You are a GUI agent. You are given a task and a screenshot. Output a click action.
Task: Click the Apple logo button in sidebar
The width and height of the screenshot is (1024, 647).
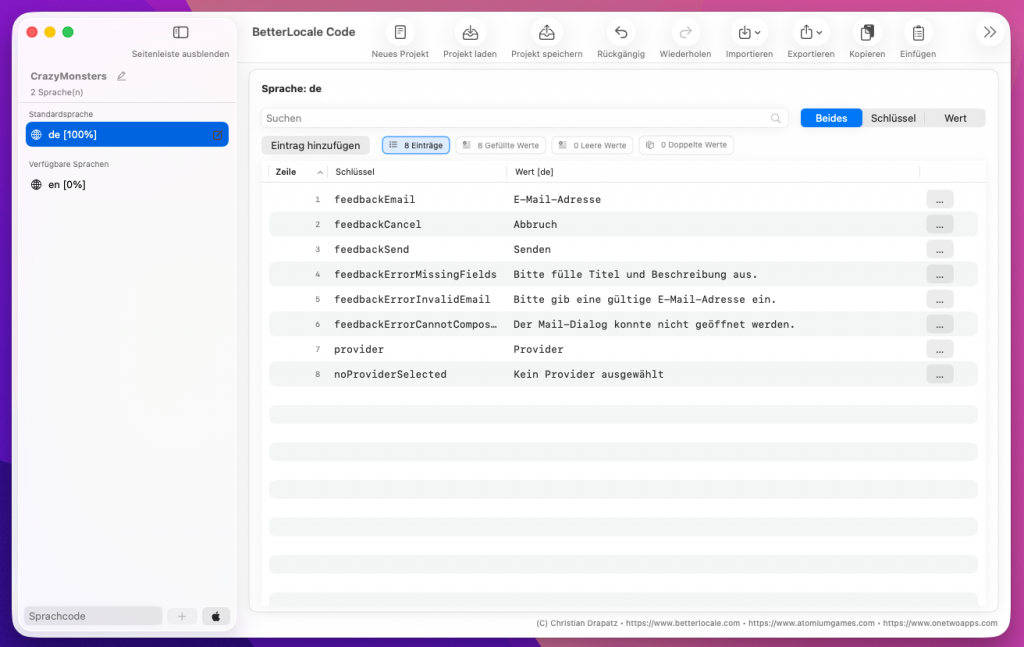(x=216, y=616)
